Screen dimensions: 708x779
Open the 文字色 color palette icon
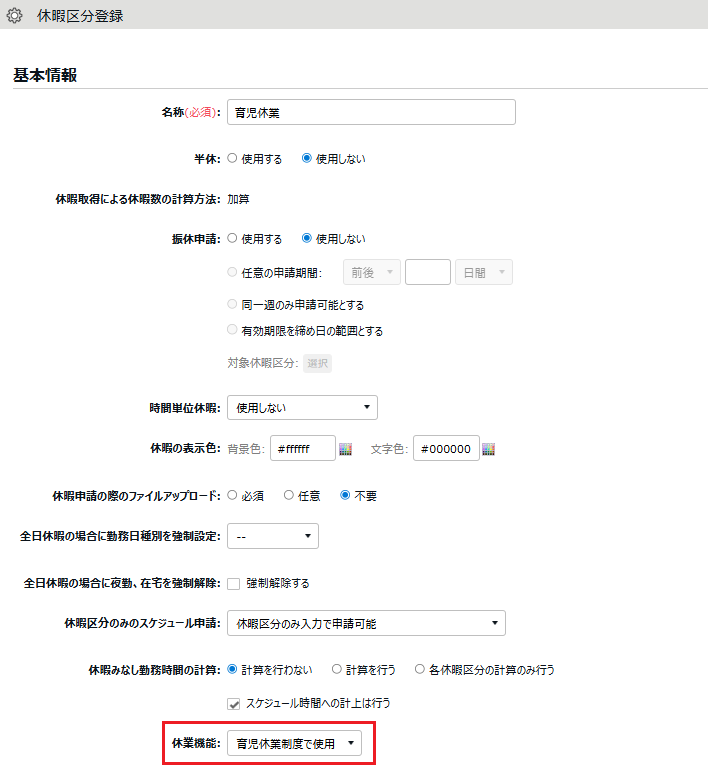(489, 449)
